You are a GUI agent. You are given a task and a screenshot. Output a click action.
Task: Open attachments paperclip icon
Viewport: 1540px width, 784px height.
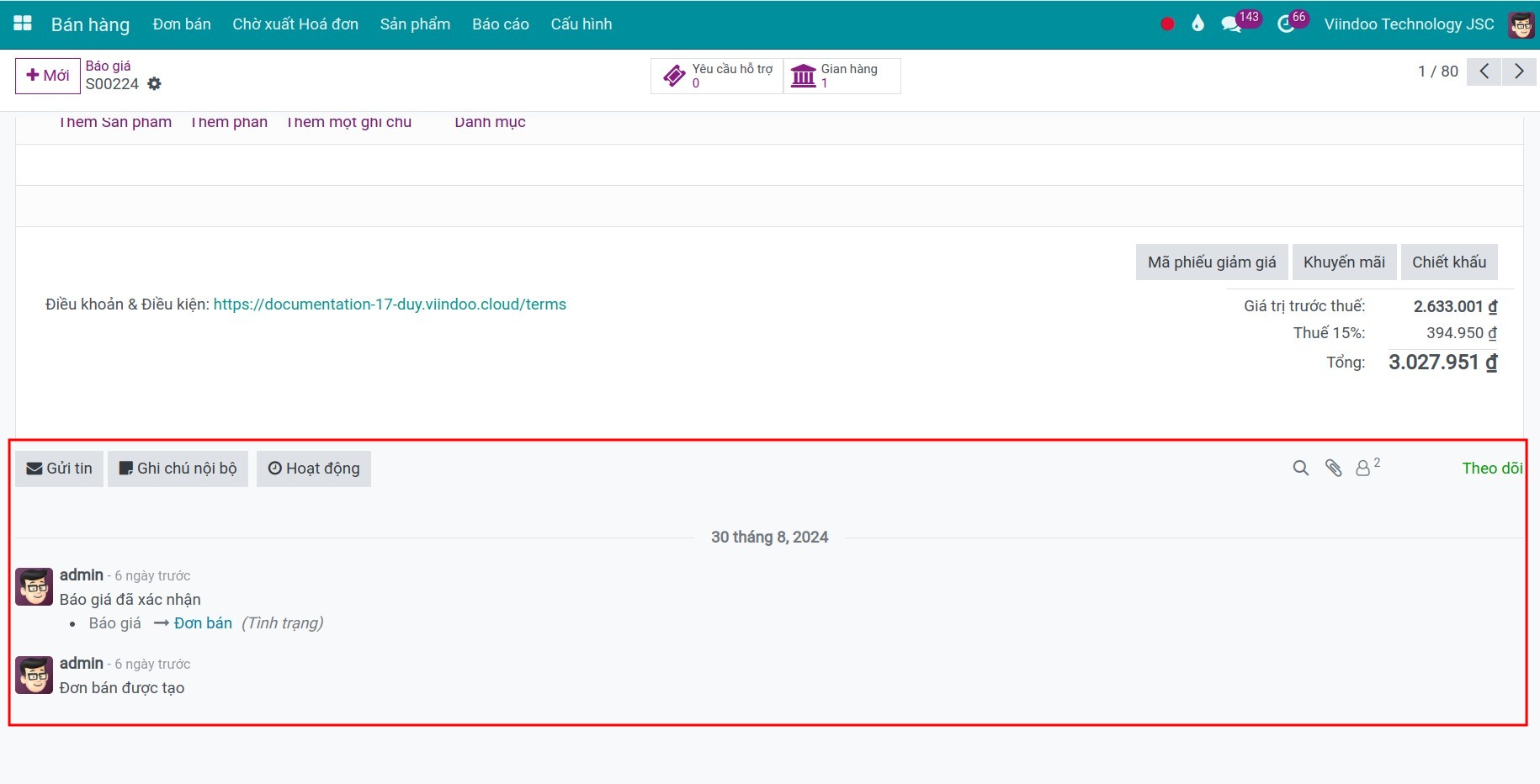coord(1334,469)
